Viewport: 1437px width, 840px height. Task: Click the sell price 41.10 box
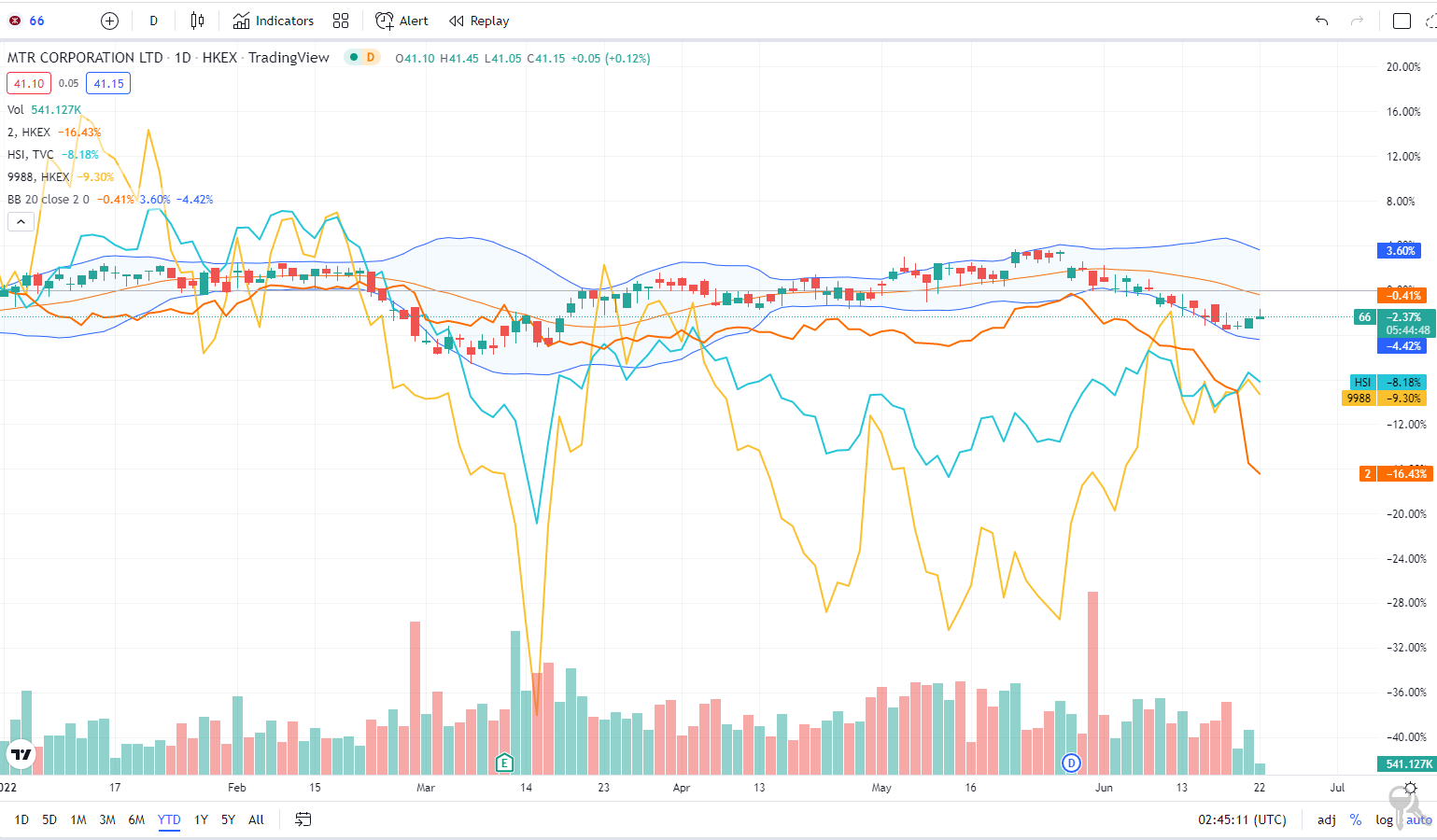(29, 83)
